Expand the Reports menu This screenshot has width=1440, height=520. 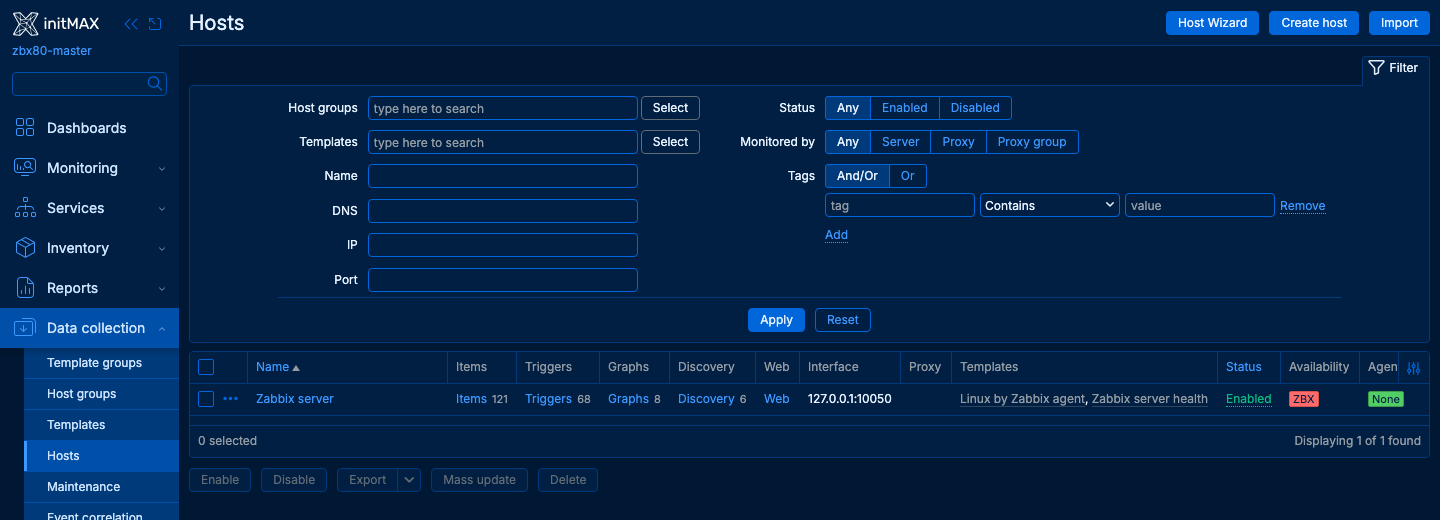point(162,288)
